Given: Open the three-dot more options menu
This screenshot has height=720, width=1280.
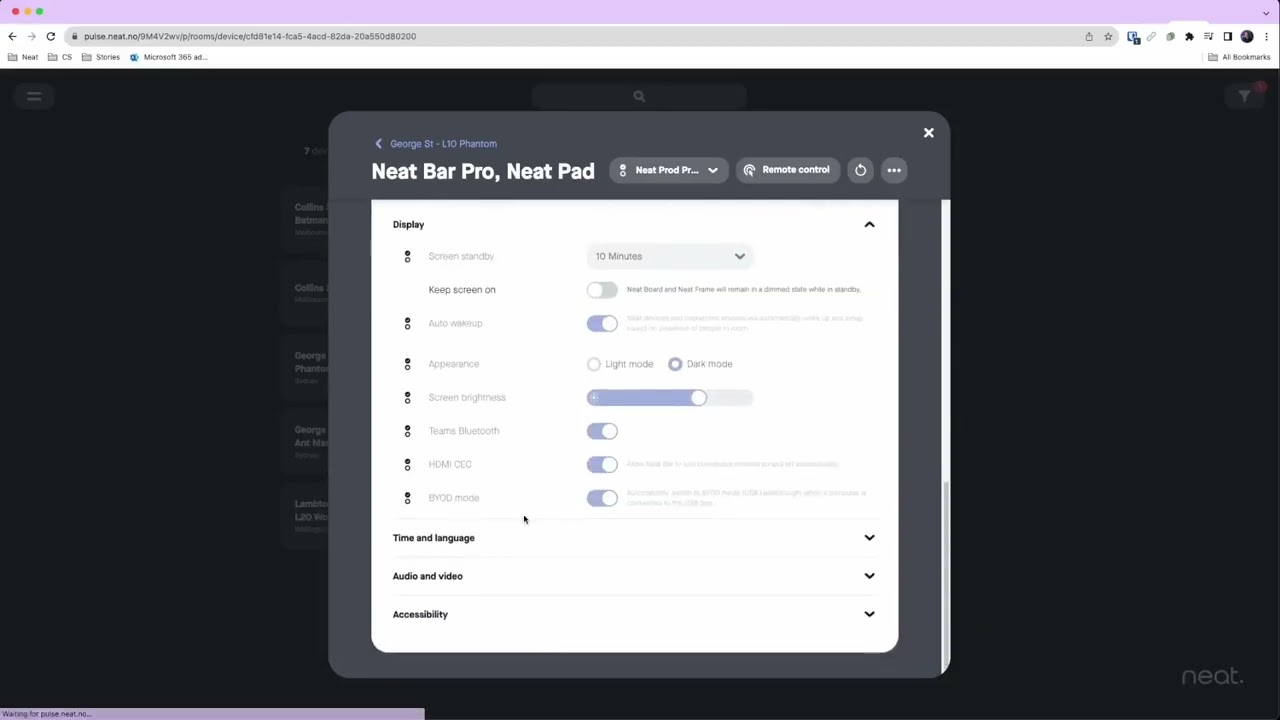Looking at the screenshot, I should (x=894, y=170).
